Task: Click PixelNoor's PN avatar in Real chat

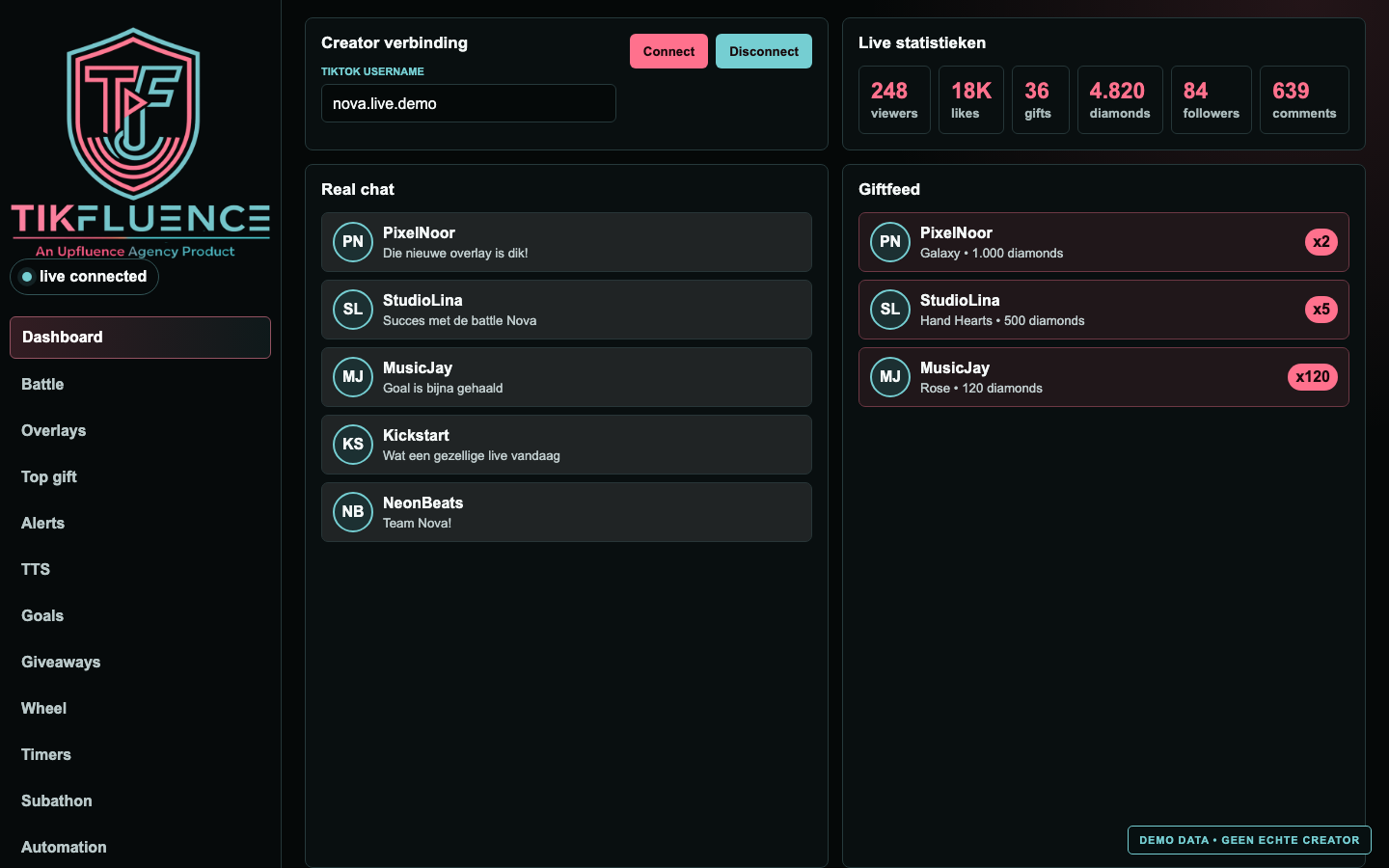Action: pos(353,242)
